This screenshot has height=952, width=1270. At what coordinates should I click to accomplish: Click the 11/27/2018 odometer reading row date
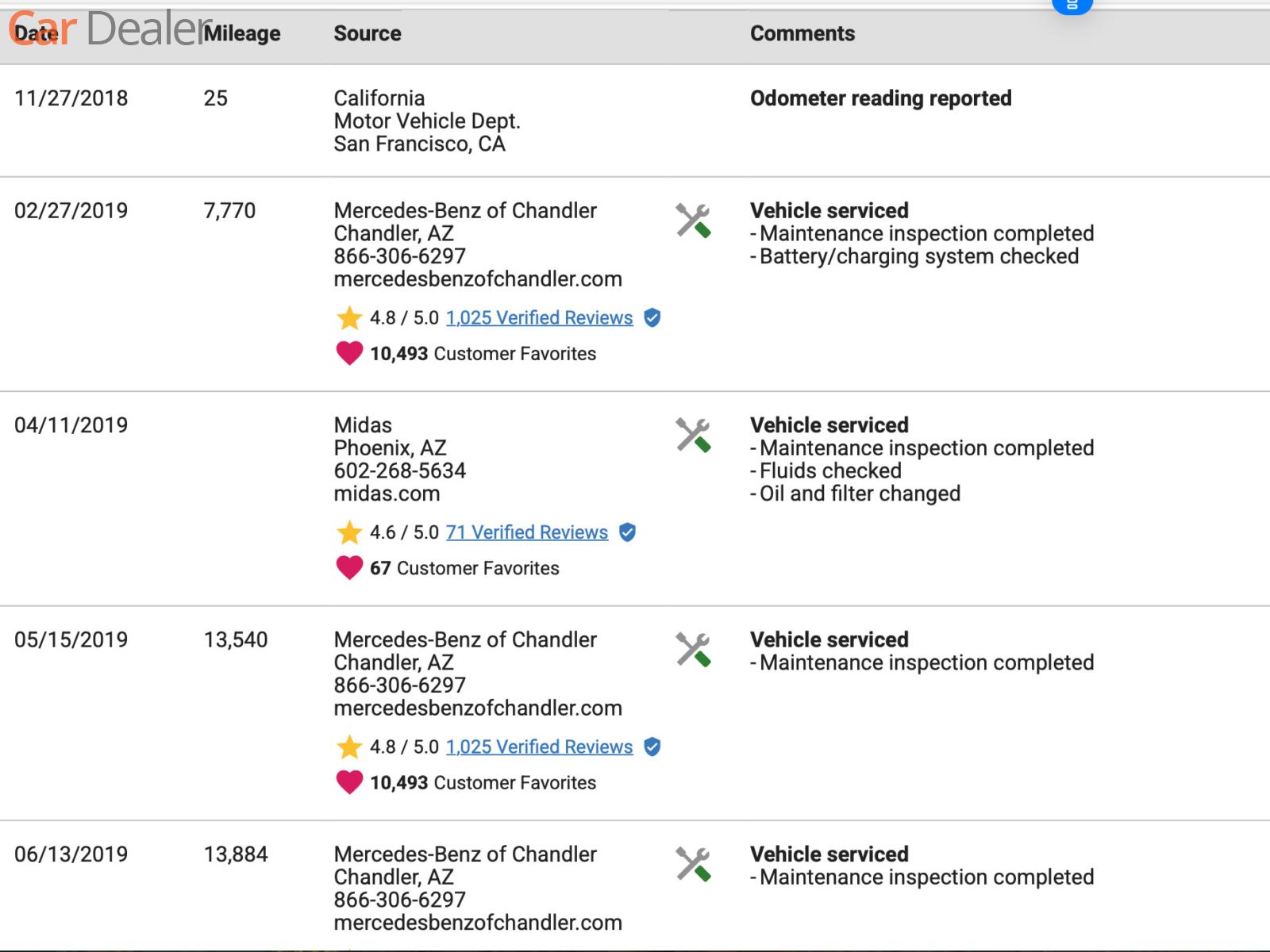click(71, 98)
